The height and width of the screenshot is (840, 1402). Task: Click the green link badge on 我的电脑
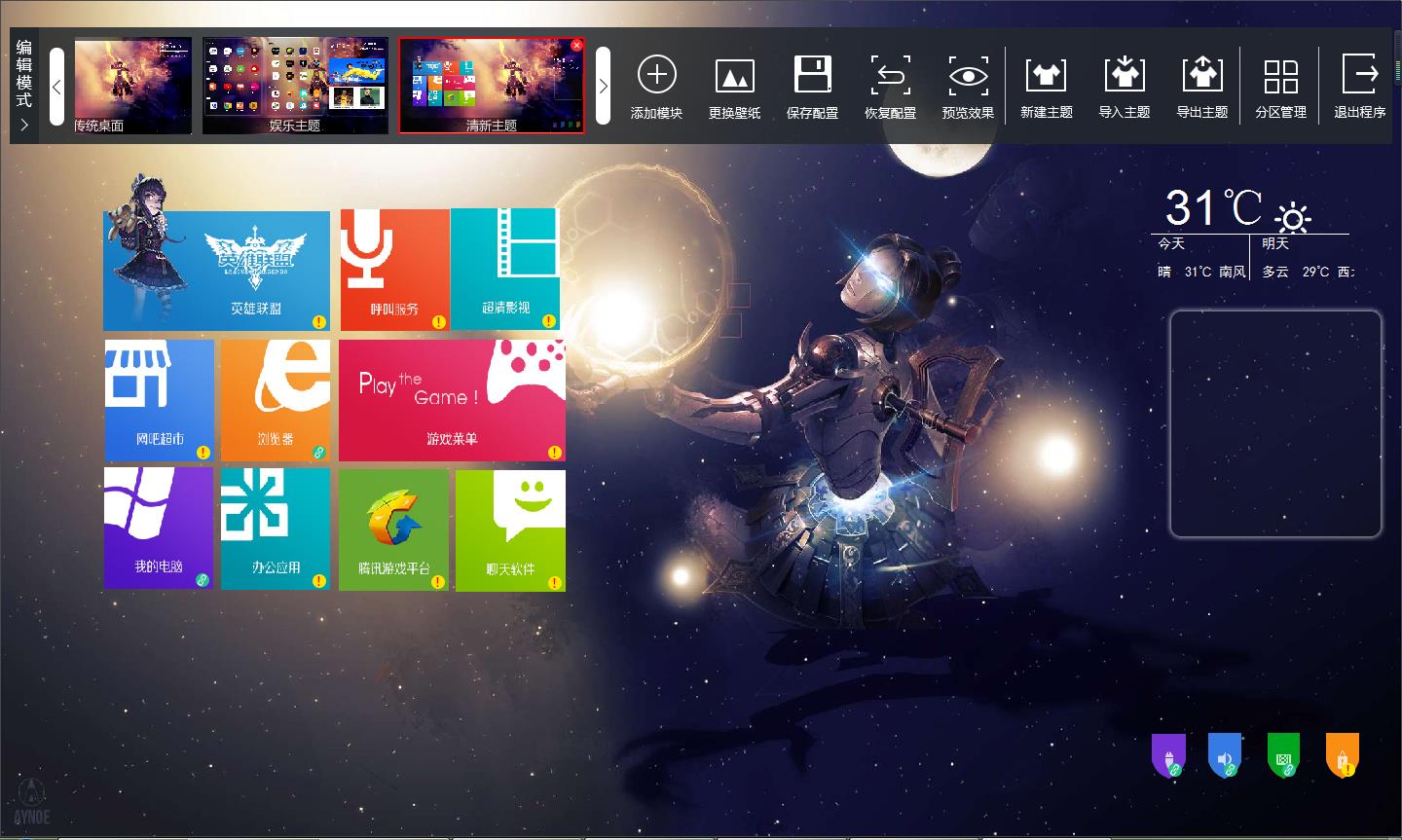pyautogui.click(x=202, y=580)
